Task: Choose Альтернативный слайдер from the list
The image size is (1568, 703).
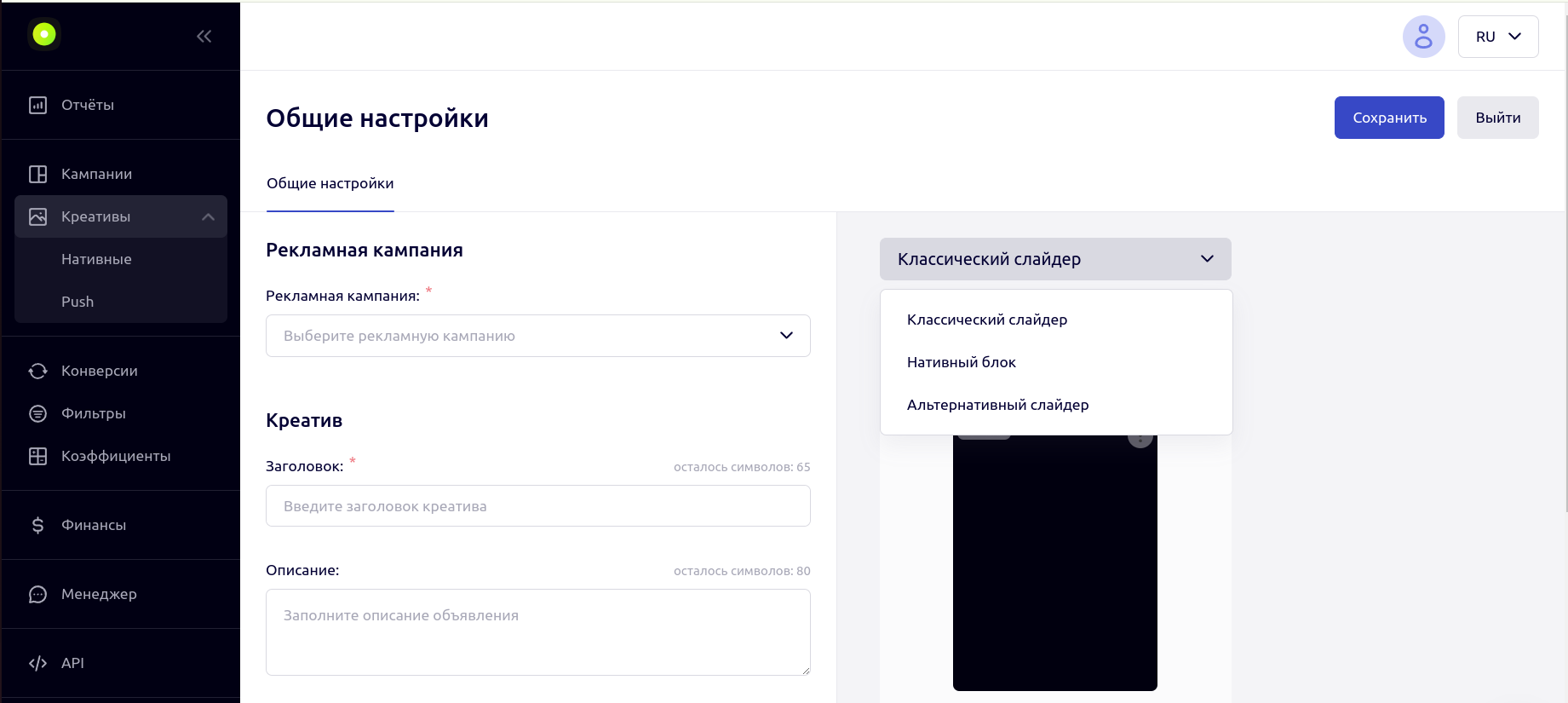Action: [x=1056, y=405]
